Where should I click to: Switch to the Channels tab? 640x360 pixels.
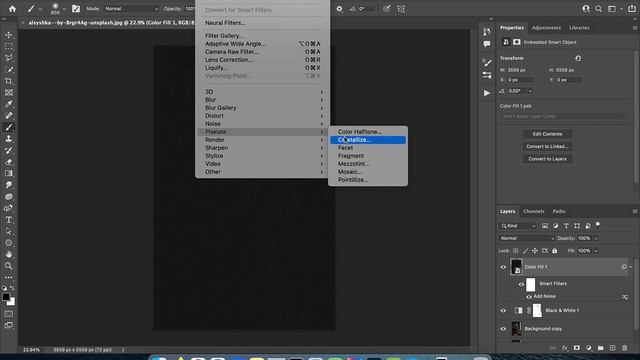[x=534, y=211]
